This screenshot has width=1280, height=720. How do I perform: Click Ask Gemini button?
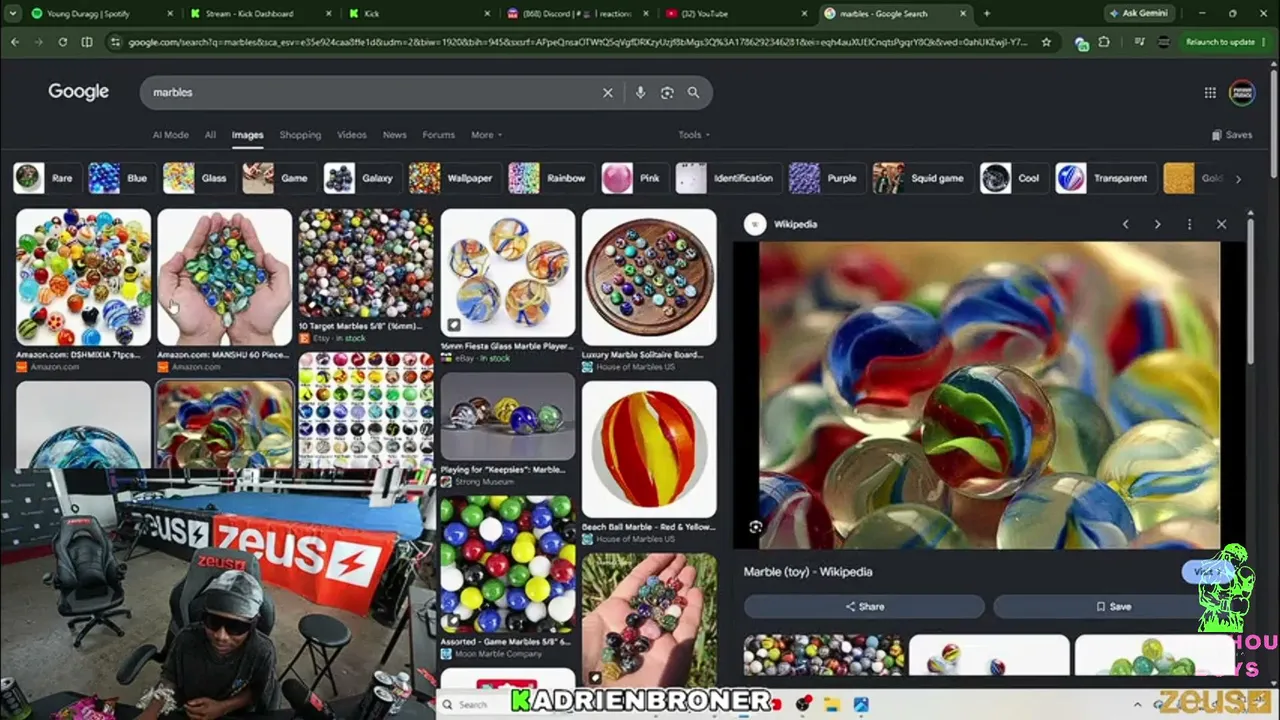[x=1139, y=14]
